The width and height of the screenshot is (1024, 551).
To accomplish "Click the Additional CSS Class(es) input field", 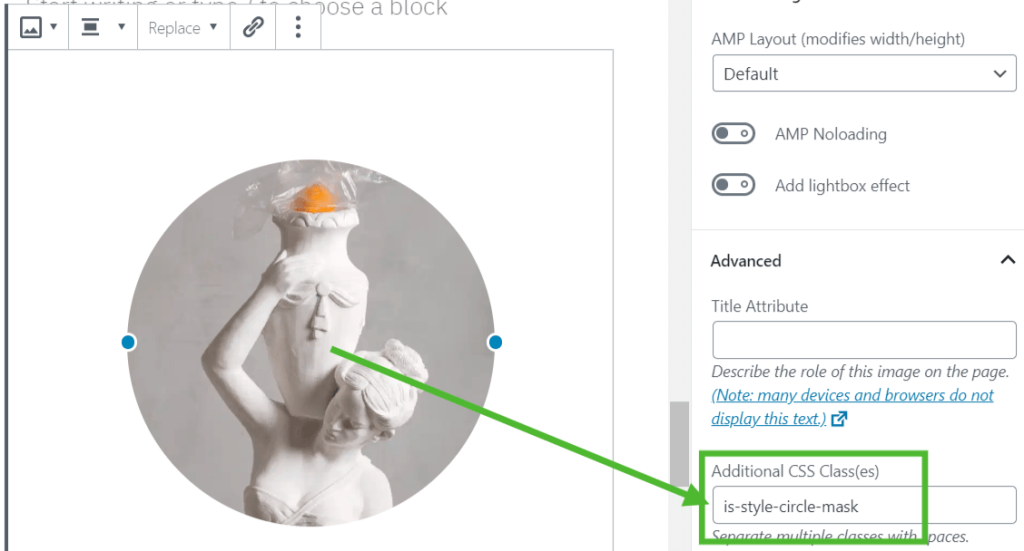I will click(864, 505).
